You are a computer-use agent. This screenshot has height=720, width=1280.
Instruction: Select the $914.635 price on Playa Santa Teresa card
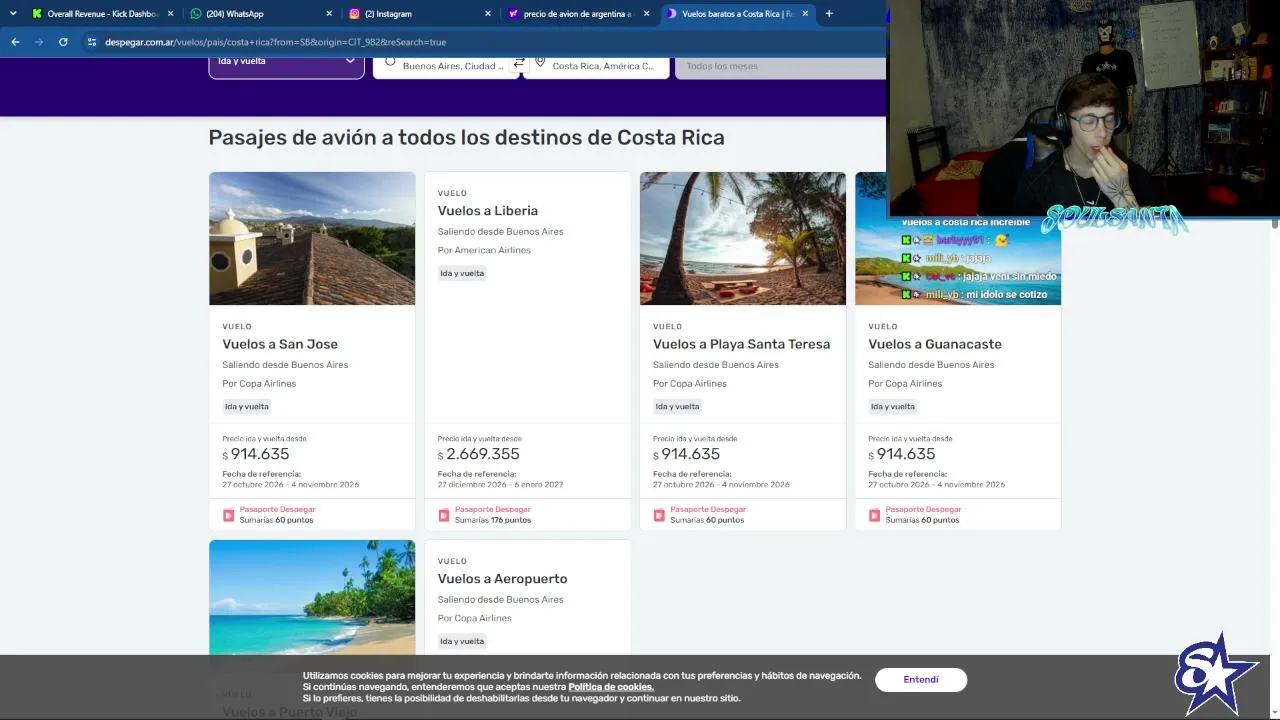pyautogui.click(x=687, y=454)
